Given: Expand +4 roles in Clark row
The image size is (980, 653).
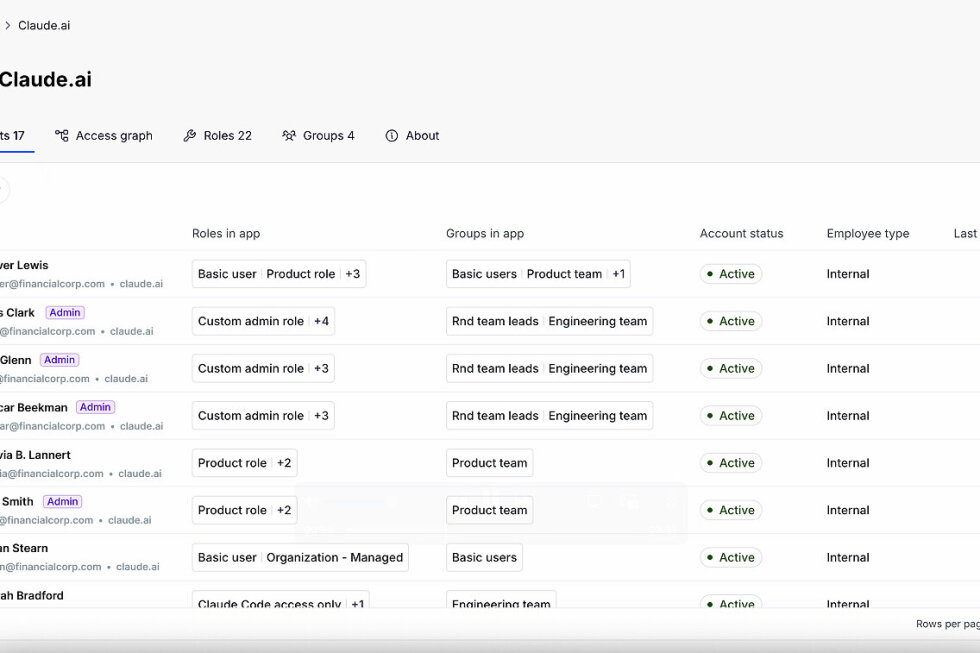Looking at the screenshot, I should [x=321, y=321].
